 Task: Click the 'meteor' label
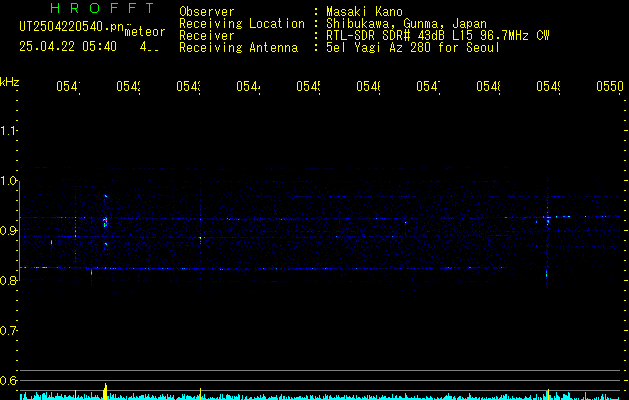[145, 32]
